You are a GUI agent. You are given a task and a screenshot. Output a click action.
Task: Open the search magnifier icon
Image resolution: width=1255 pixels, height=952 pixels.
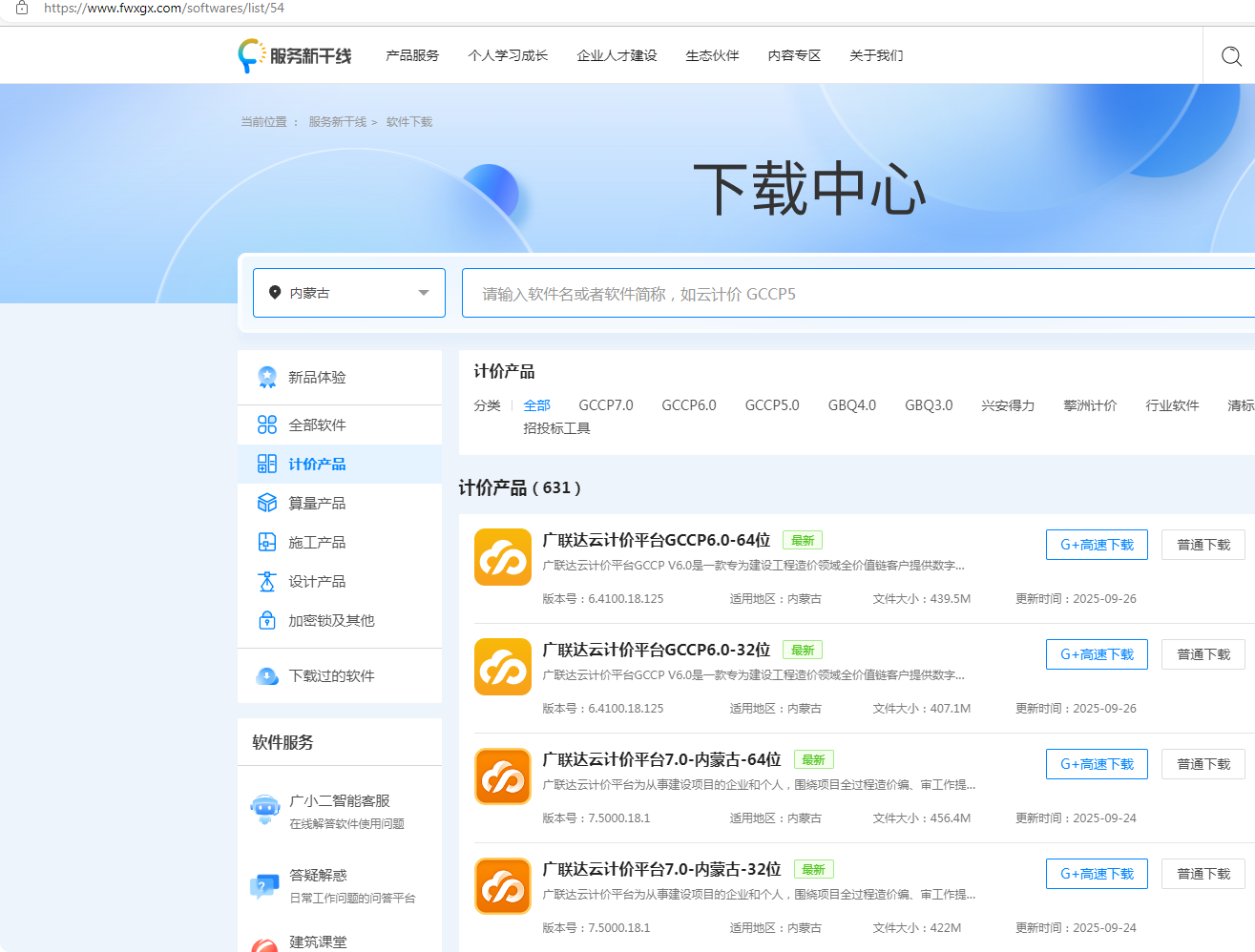[1231, 56]
